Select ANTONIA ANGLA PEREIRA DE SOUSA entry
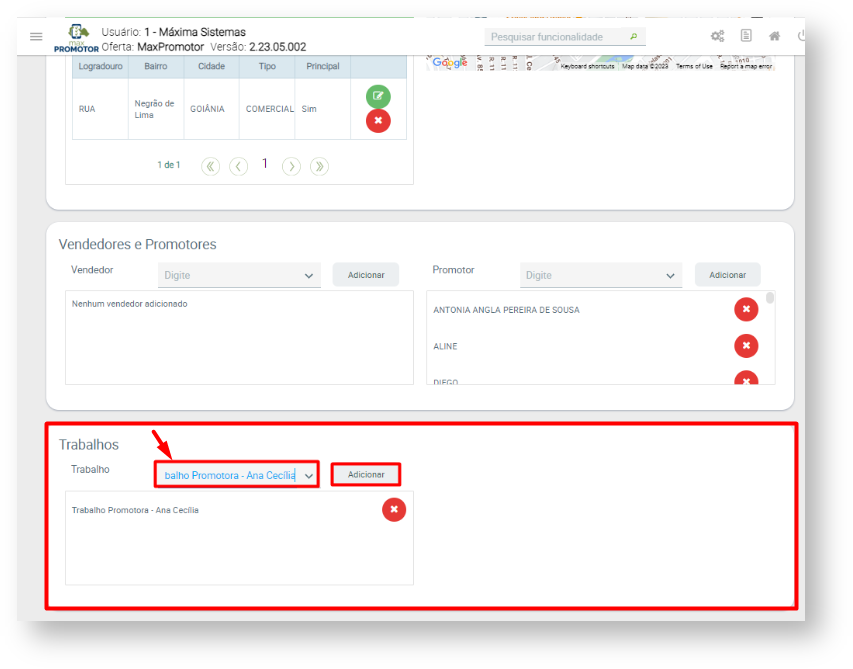The image size is (853, 669). pos(506,310)
